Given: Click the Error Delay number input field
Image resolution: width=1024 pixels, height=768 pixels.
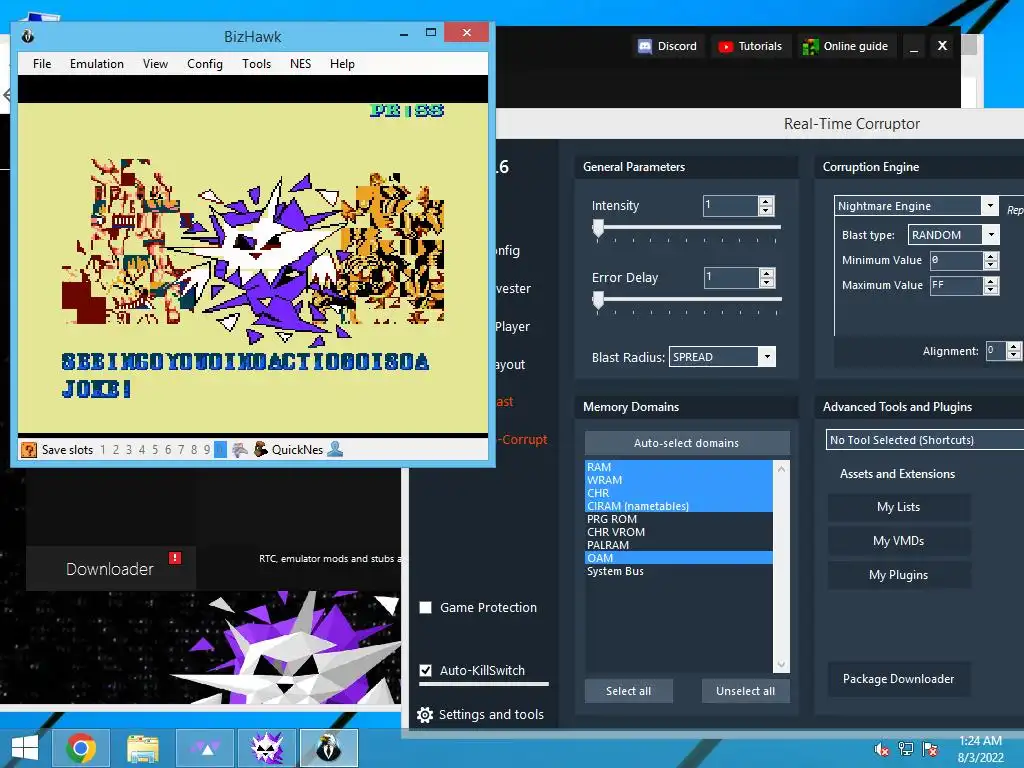Looking at the screenshot, I should (731, 278).
